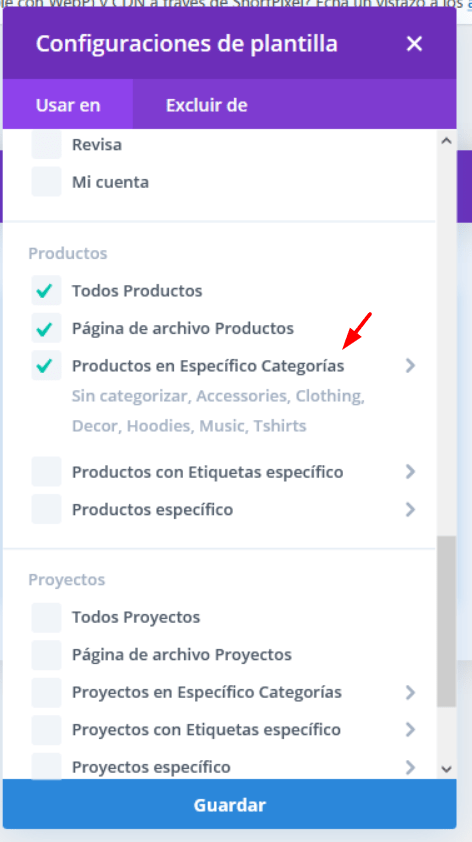Image resolution: width=472 pixels, height=842 pixels.
Task: Untick Productos en Específico Categorías checkbox
Action: point(46,366)
